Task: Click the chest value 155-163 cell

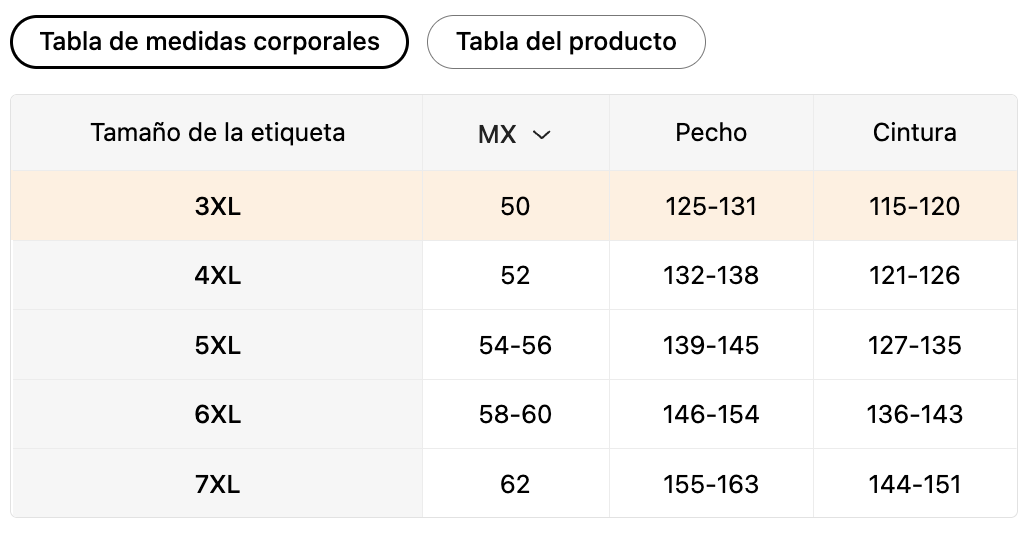Action: point(711,484)
